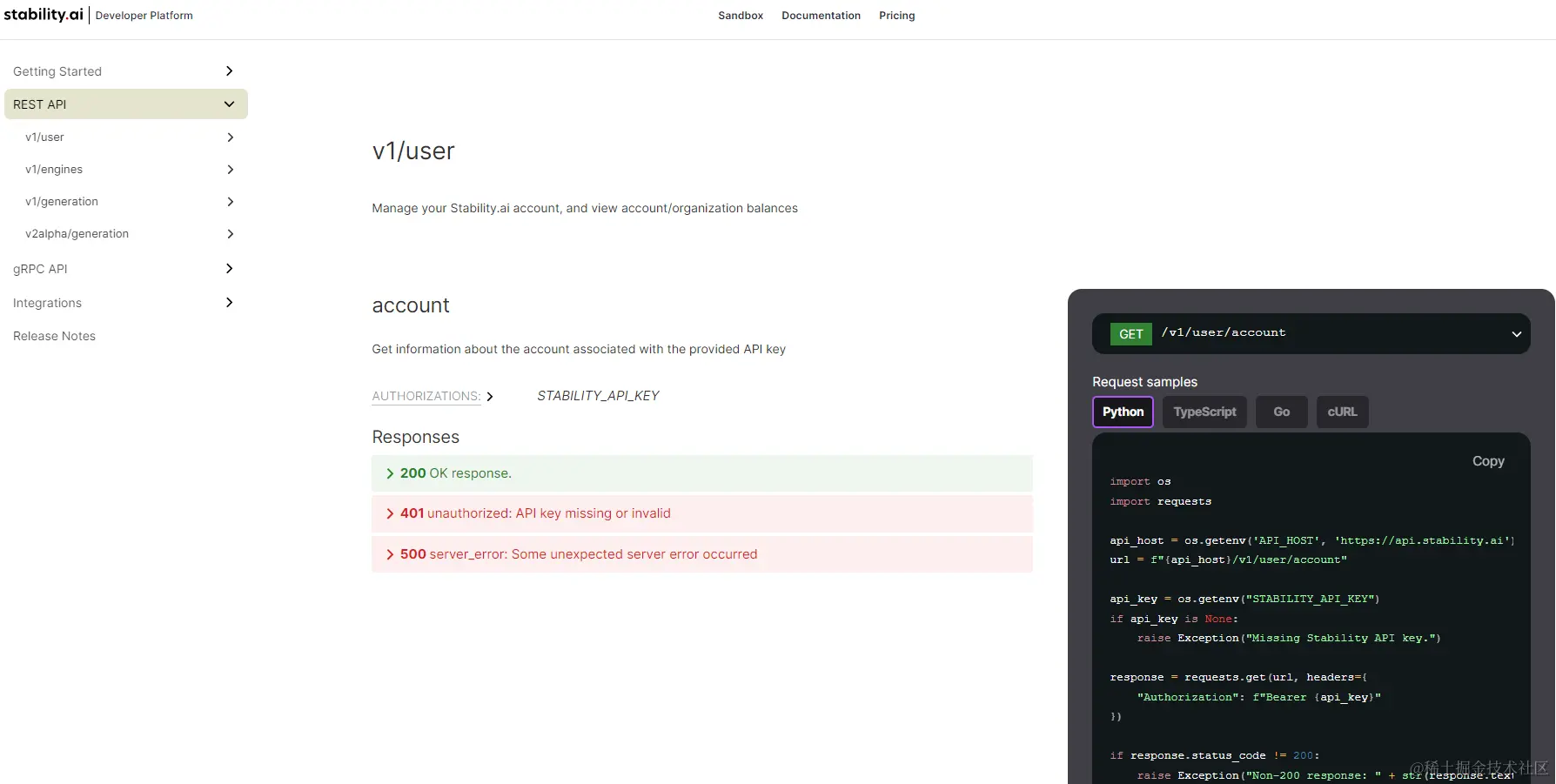
Task: Collapse the REST API section chevron
Action: 230,104
